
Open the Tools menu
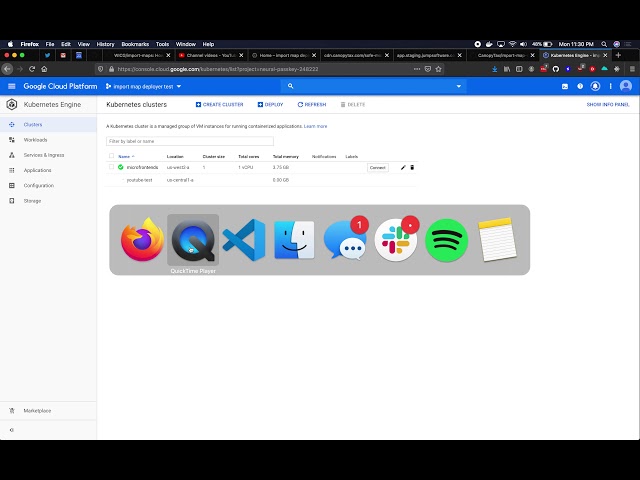(x=162, y=44)
